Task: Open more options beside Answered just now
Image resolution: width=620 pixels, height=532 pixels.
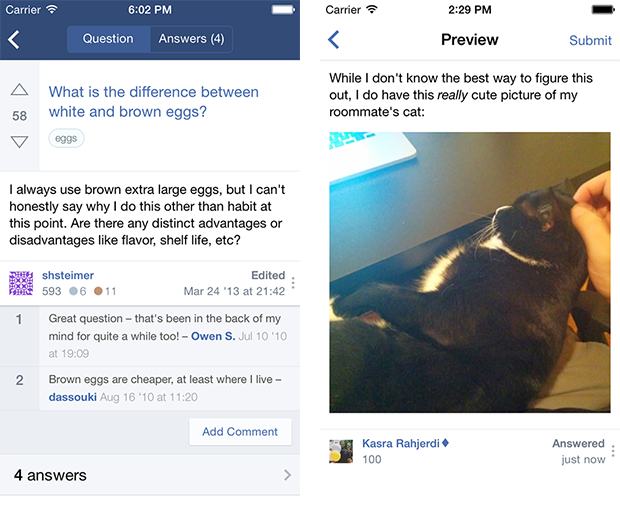Action: [x=613, y=451]
